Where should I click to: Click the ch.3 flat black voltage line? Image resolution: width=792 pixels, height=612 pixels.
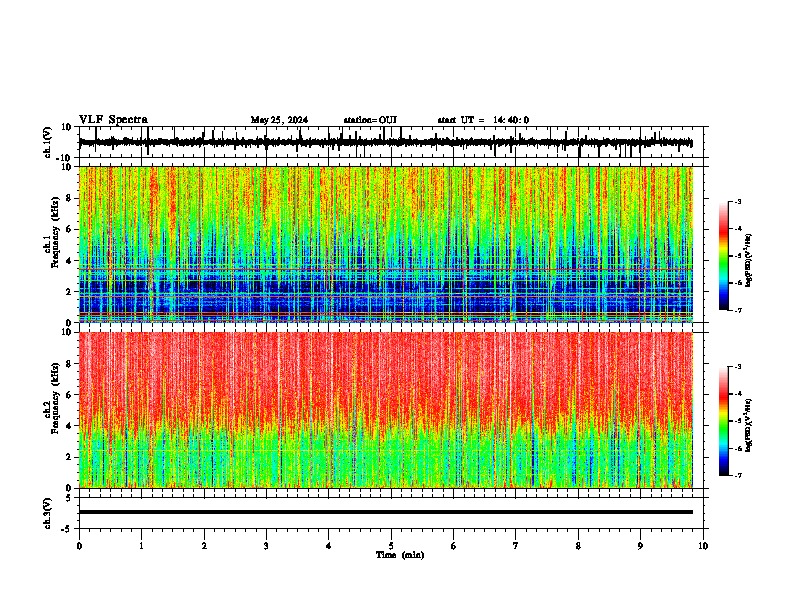click(x=386, y=512)
